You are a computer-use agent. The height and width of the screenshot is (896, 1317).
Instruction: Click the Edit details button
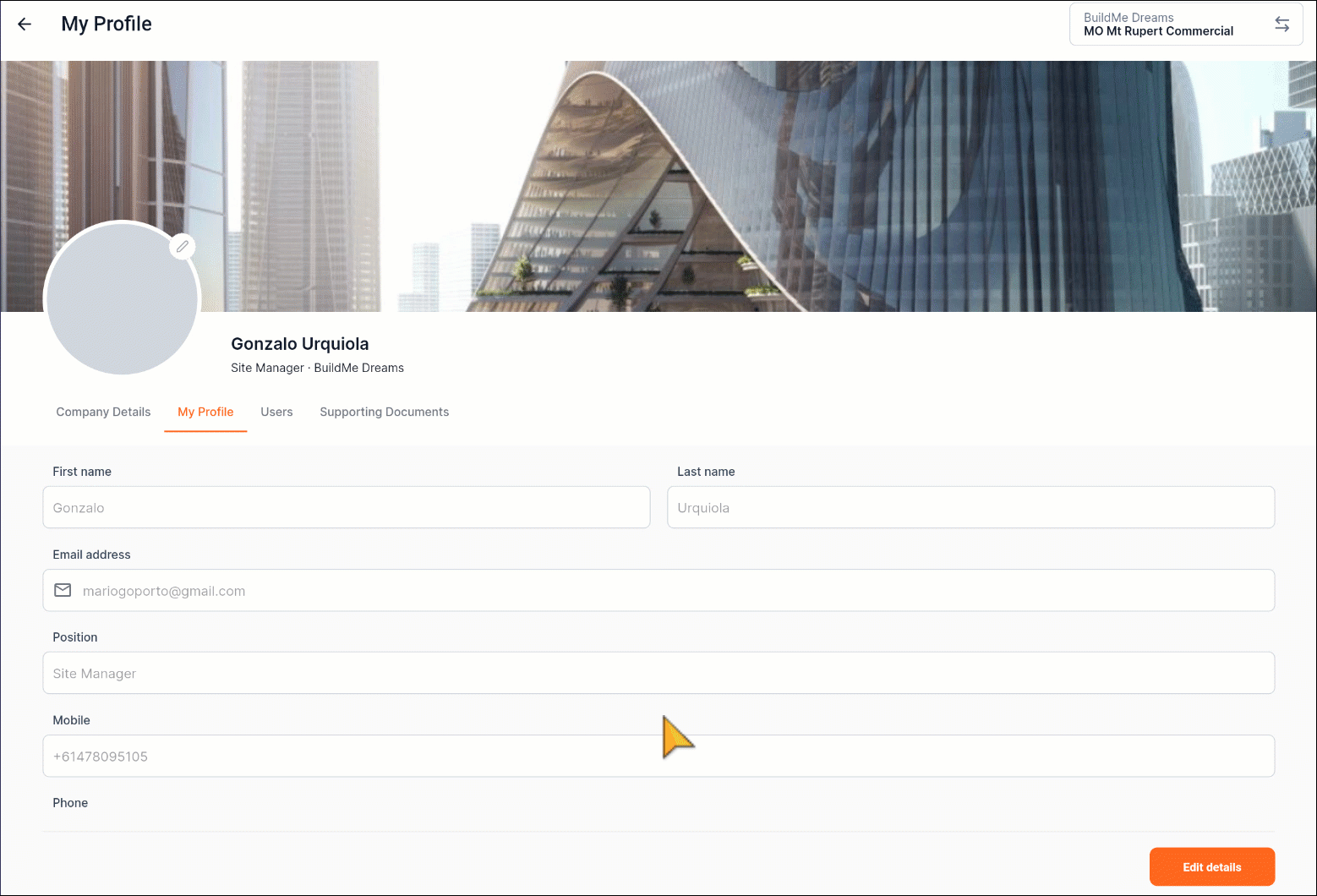tap(1211, 866)
